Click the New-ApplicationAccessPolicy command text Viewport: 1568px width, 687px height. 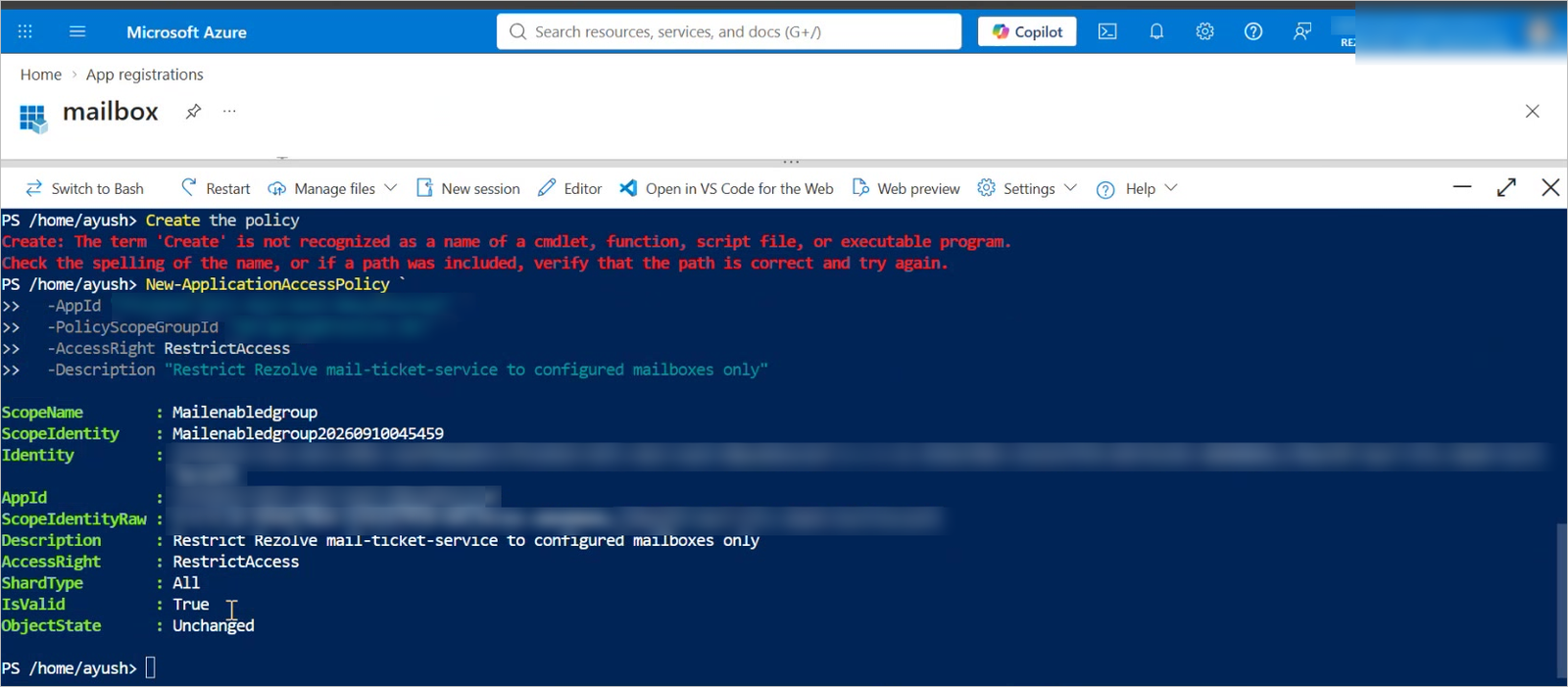tap(268, 284)
